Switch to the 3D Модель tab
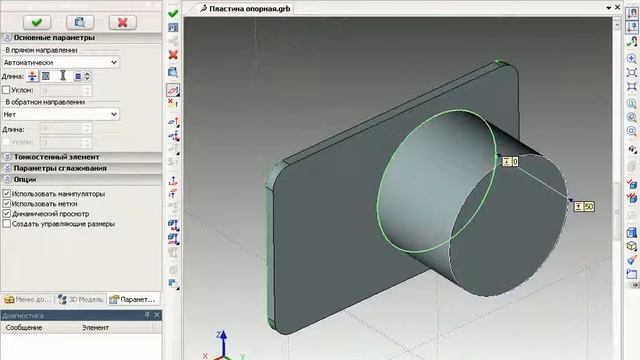 coord(80,300)
